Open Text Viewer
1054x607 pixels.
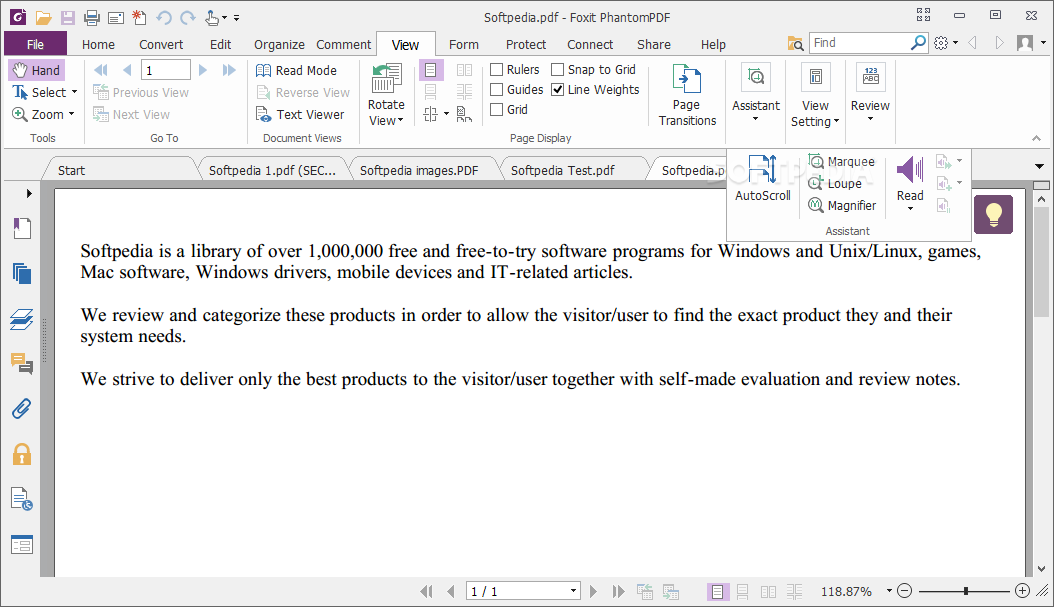[x=300, y=114]
